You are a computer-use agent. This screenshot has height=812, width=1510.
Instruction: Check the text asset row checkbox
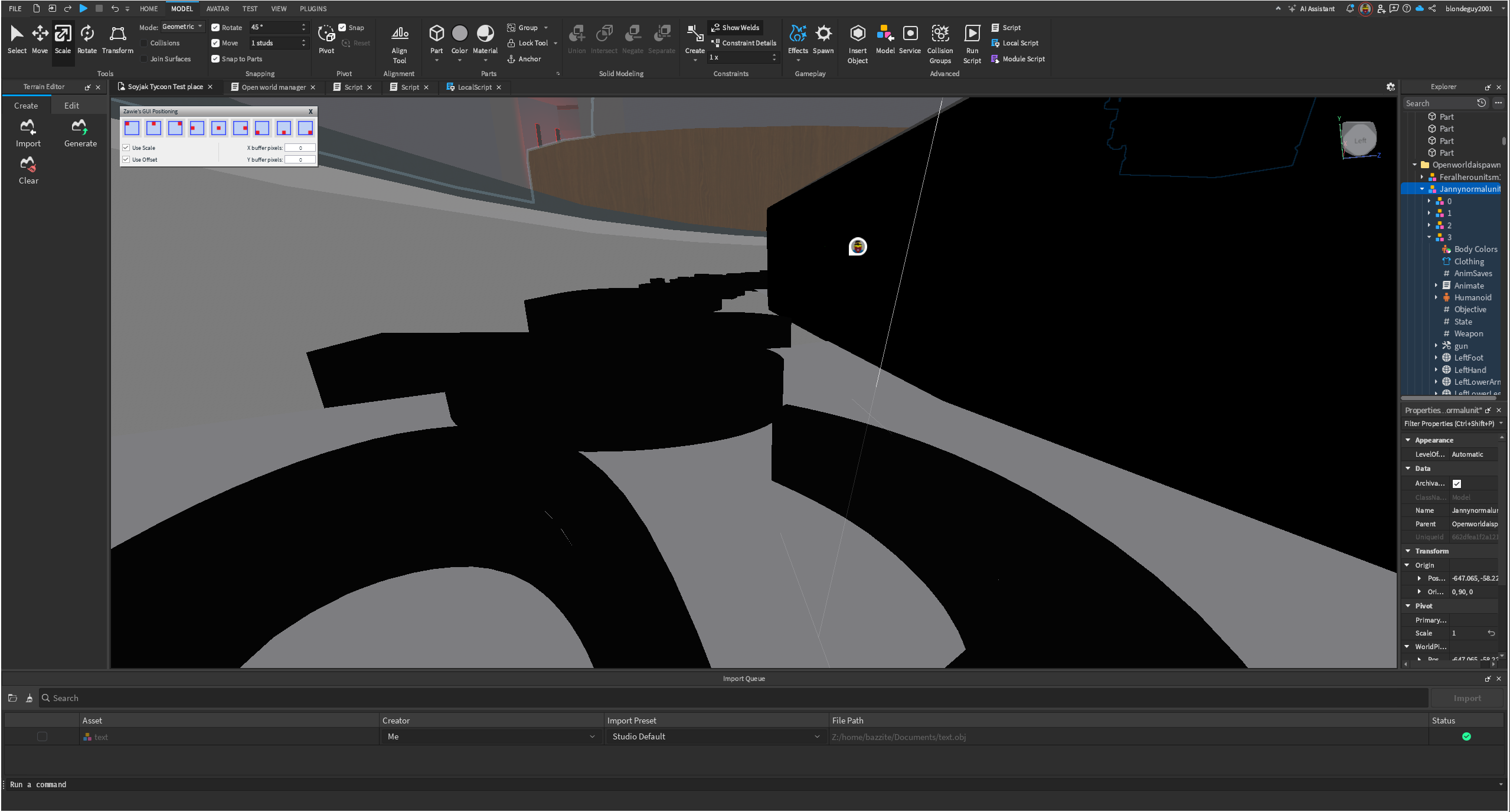[42, 736]
